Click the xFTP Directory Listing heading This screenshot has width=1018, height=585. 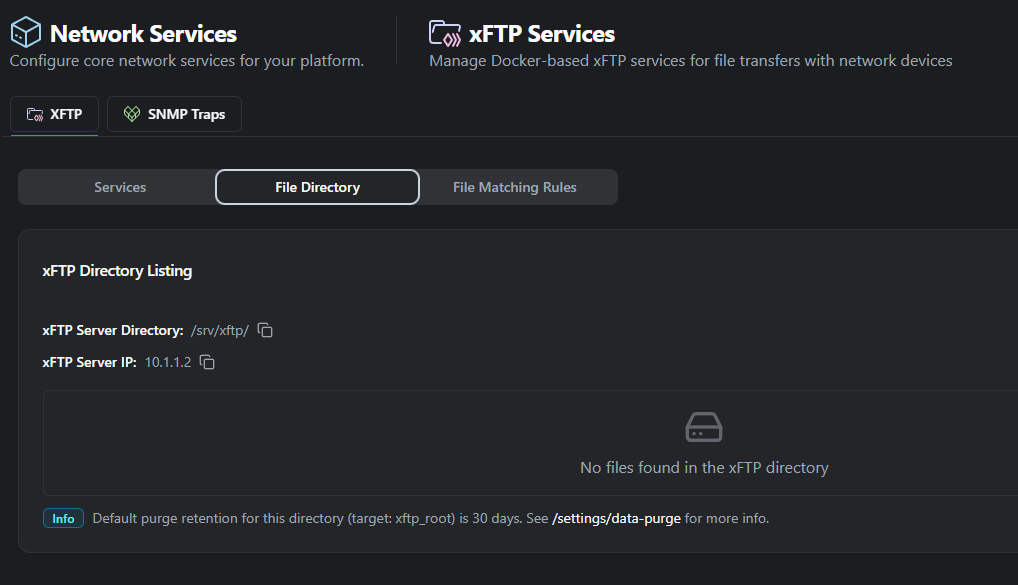[x=117, y=270]
